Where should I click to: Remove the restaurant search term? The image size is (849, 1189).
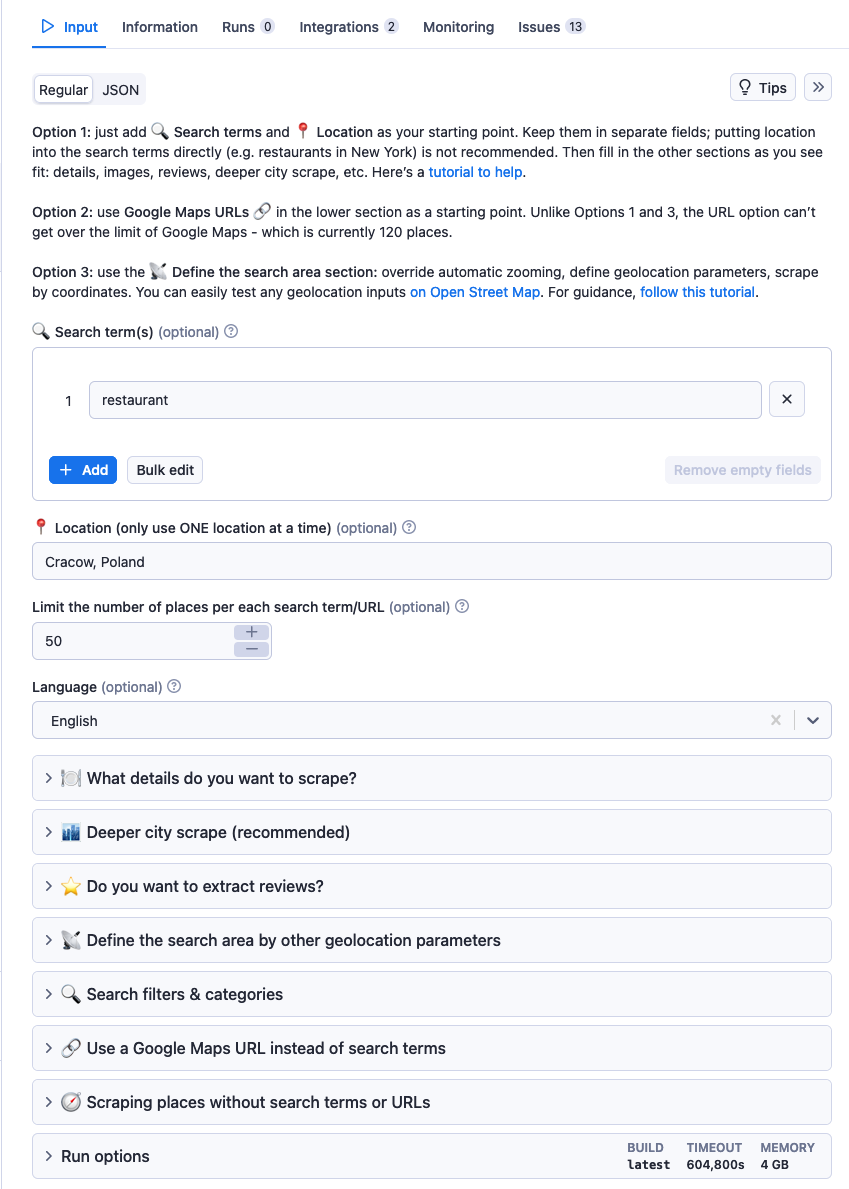pyautogui.click(x=786, y=399)
